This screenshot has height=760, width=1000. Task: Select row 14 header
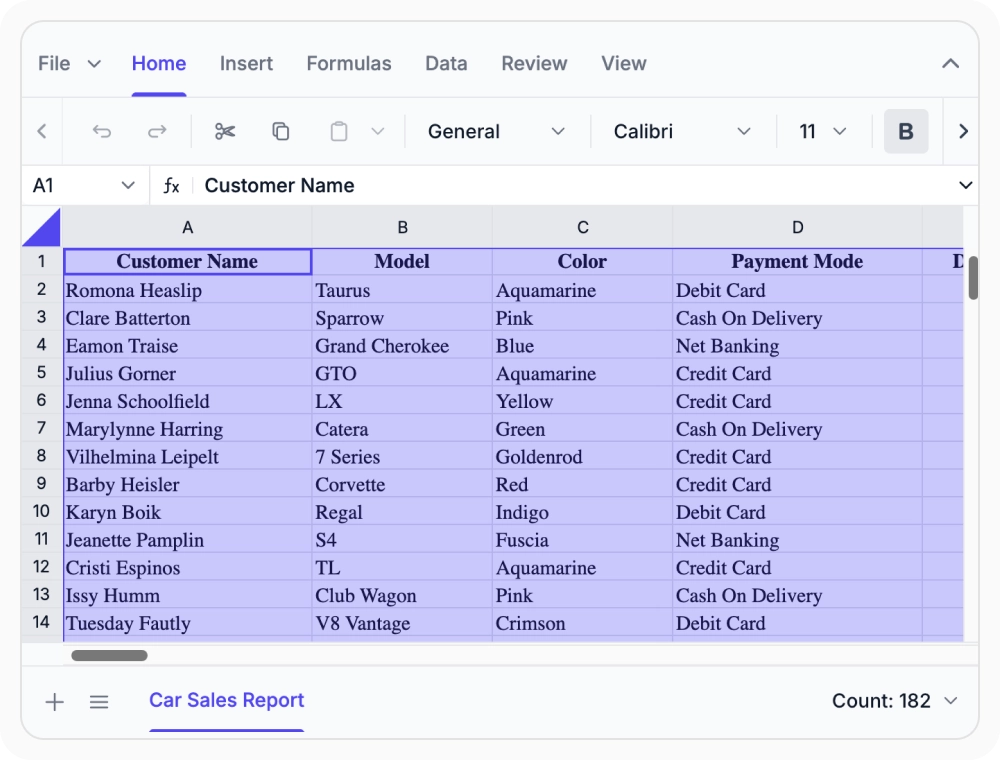(x=42, y=622)
